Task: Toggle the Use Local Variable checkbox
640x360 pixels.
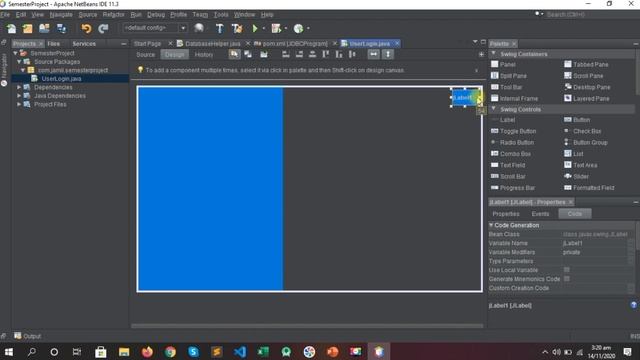Action: pos(567,270)
